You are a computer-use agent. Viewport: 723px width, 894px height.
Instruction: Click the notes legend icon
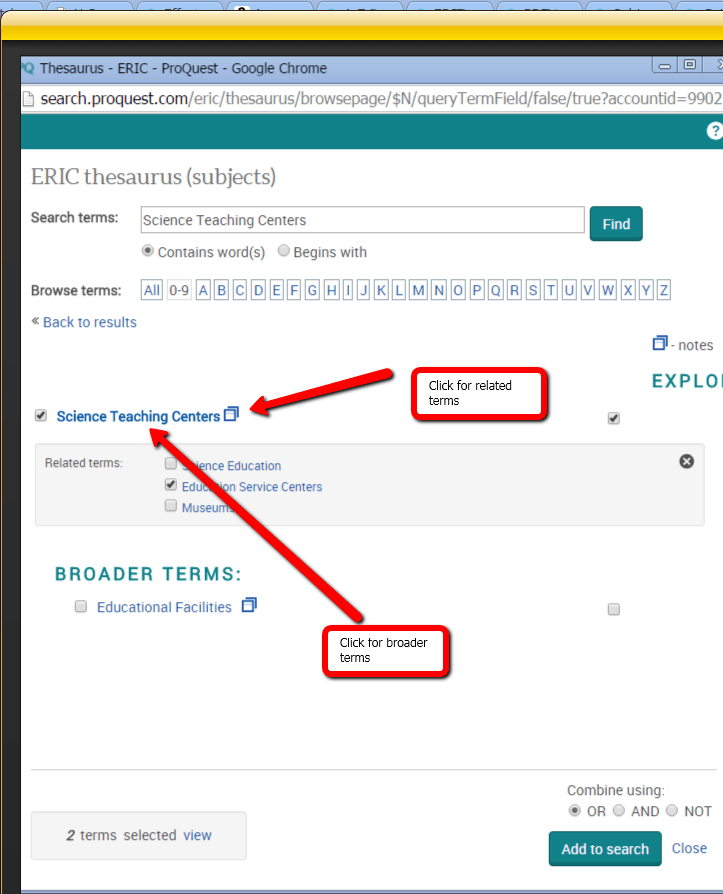pos(660,343)
